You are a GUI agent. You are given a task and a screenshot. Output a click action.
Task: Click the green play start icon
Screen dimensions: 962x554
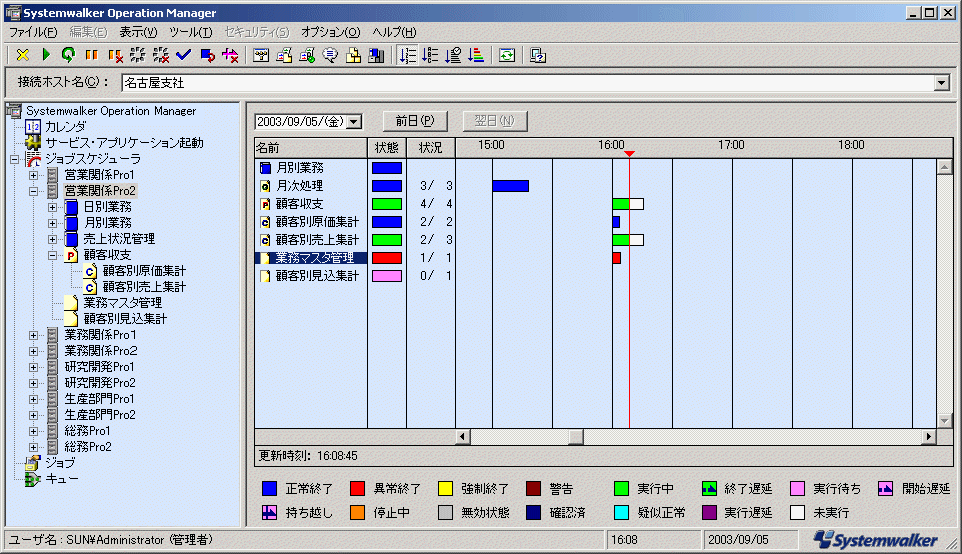click(46, 55)
